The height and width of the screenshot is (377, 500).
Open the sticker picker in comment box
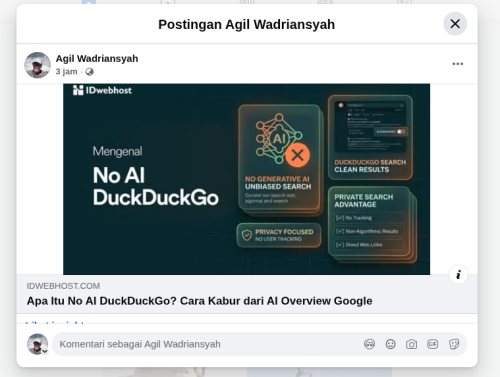point(454,344)
